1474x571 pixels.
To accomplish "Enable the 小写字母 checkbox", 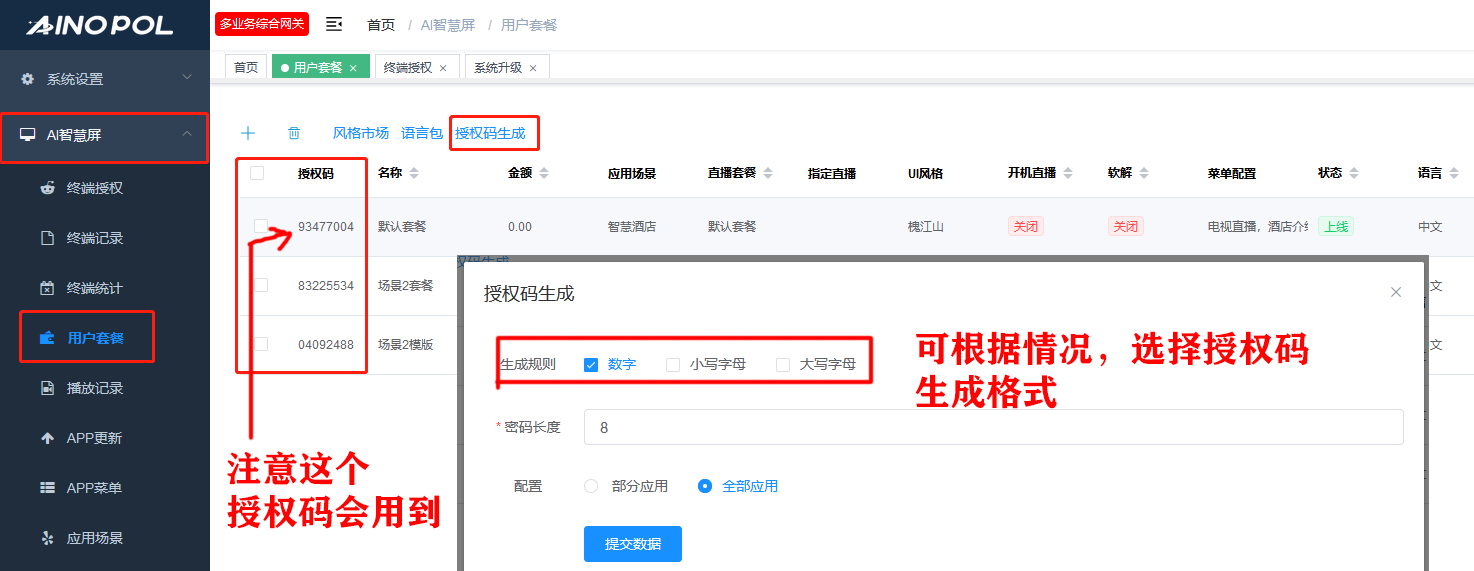I will pyautogui.click(x=673, y=365).
